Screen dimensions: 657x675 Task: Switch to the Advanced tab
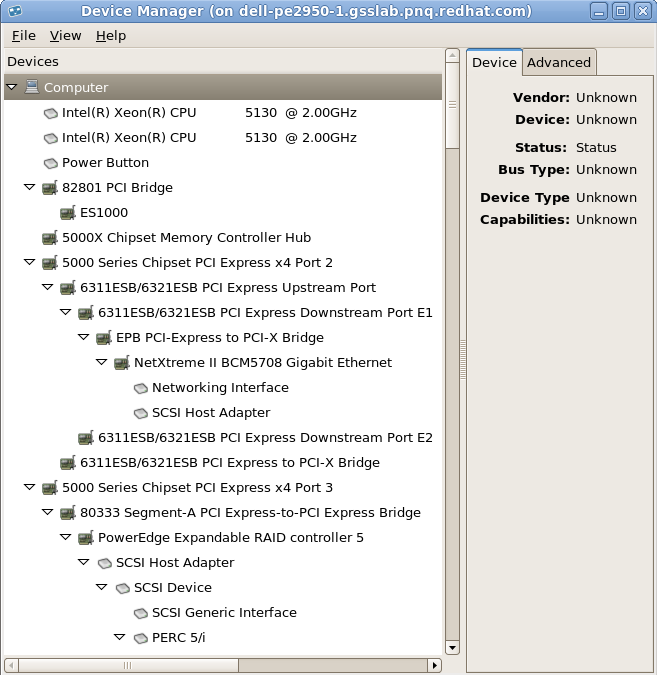coord(559,62)
